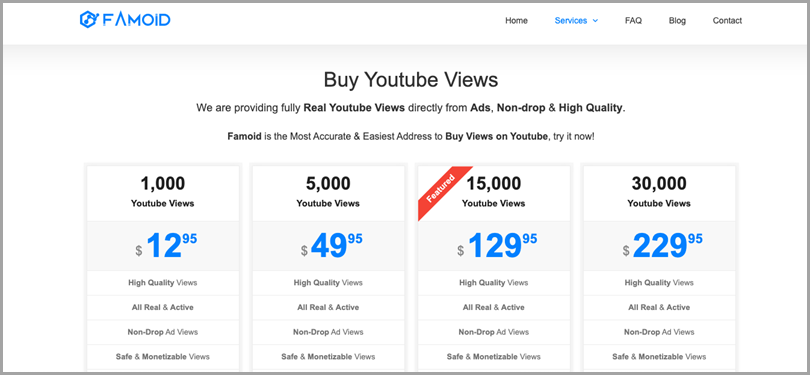Click All Real & Active in 5,000 card

point(328,307)
